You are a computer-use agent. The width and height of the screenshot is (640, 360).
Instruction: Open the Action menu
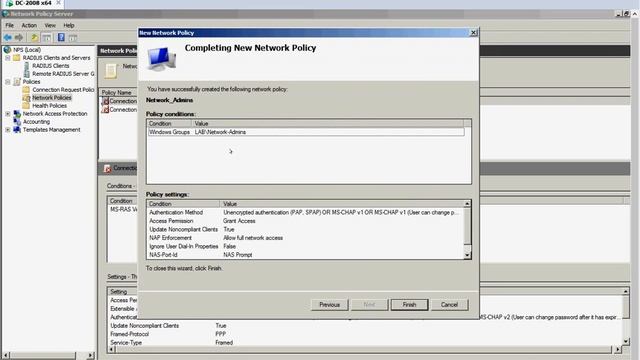[29, 25]
